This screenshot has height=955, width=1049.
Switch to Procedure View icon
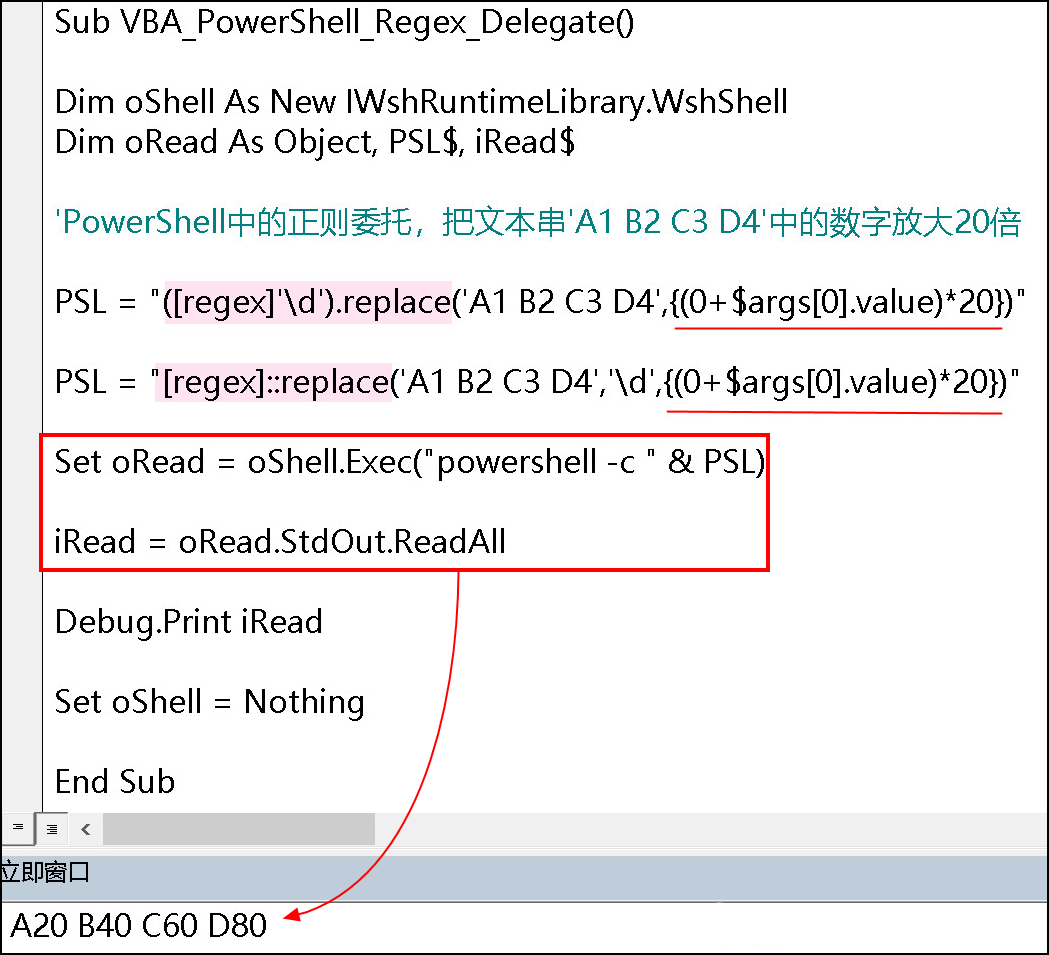click(18, 829)
